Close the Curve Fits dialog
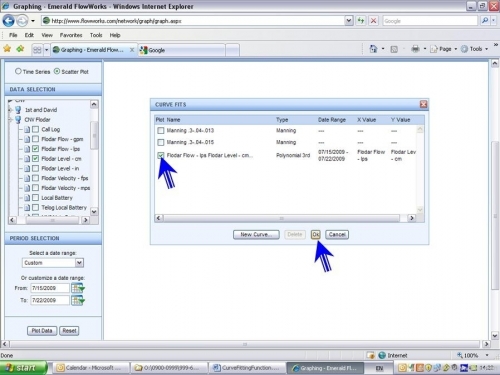This screenshot has height=375, width=500. pos(423,104)
